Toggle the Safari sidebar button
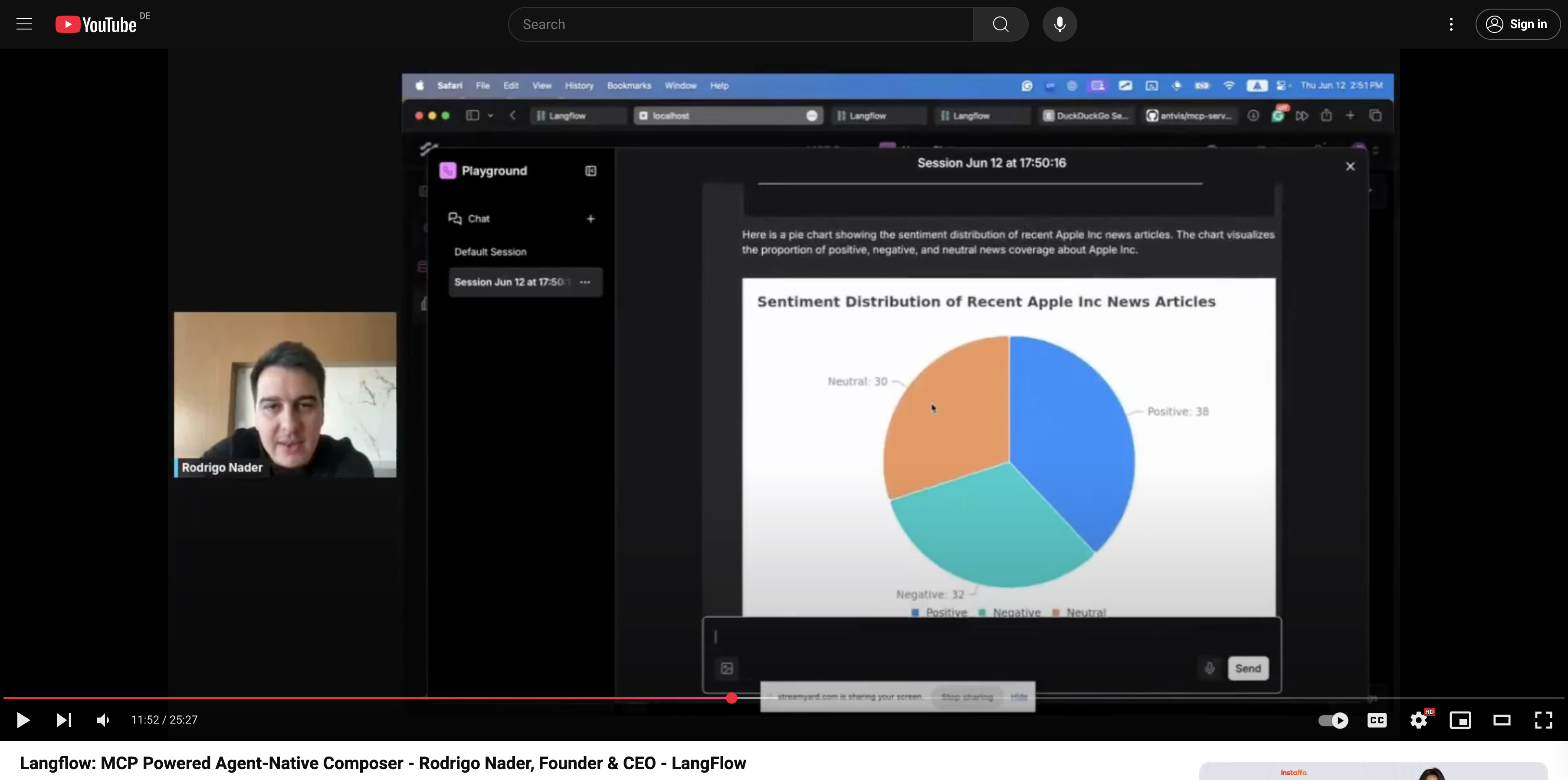The width and height of the screenshot is (1568, 780). 472,115
